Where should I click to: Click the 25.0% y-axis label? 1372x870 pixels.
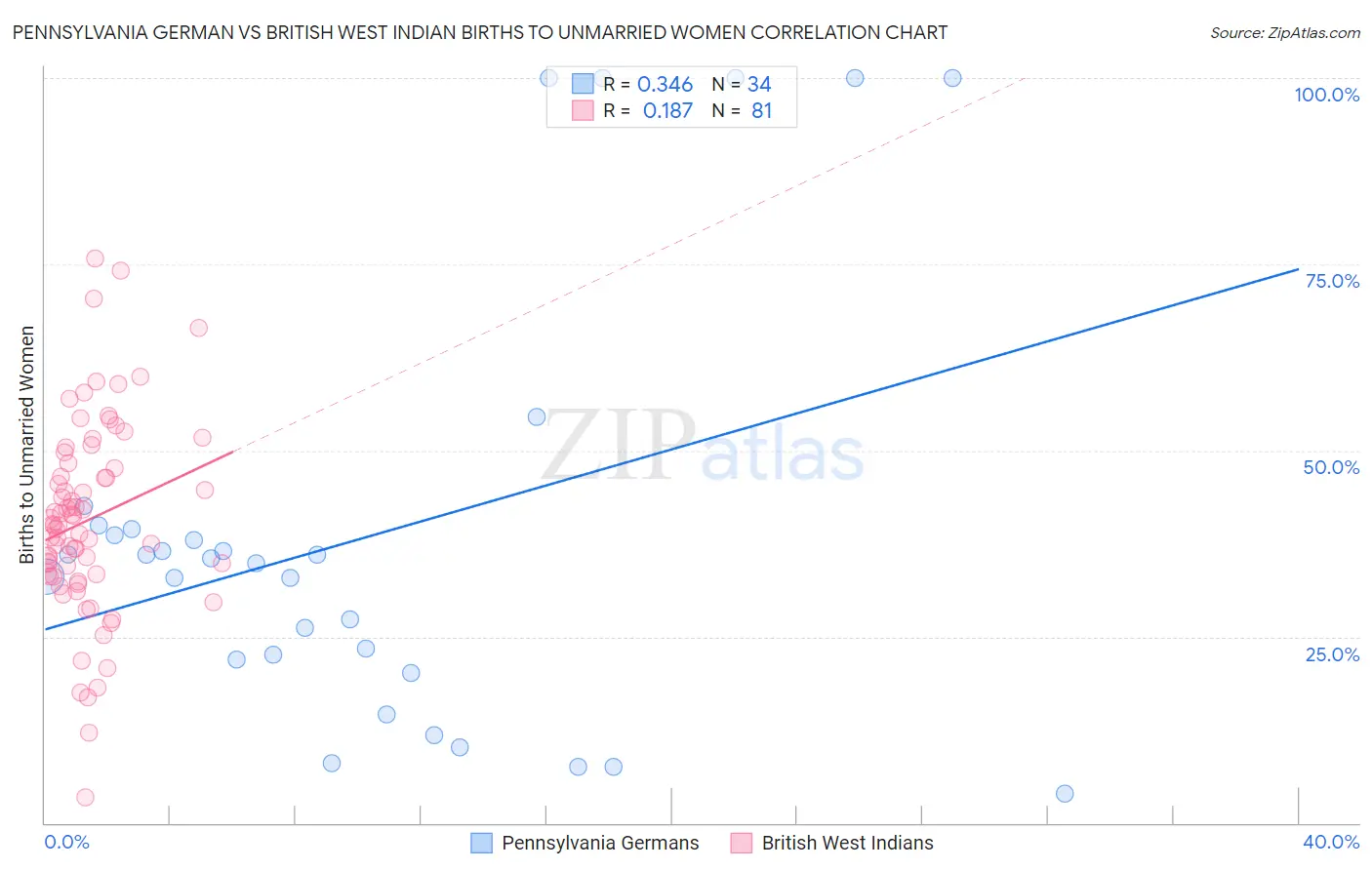point(1332,654)
